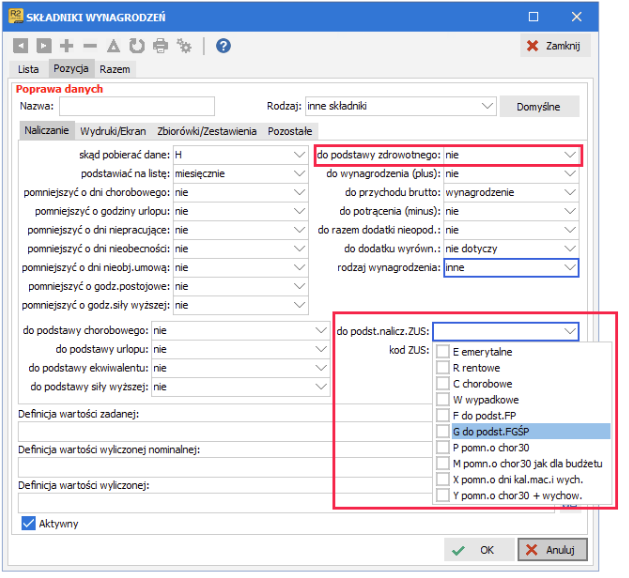Viewport: 629px width, 578px height.
Task: Open do podstawy urlopu dropdown
Action: pyautogui.click(x=241, y=349)
